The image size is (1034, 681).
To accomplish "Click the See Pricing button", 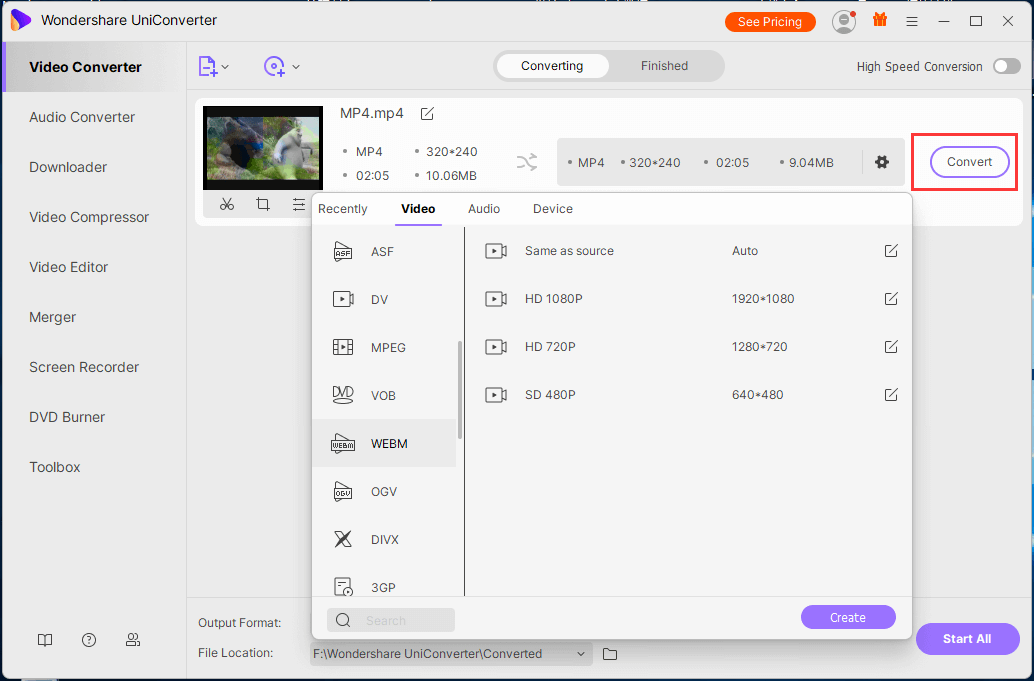I will (770, 22).
